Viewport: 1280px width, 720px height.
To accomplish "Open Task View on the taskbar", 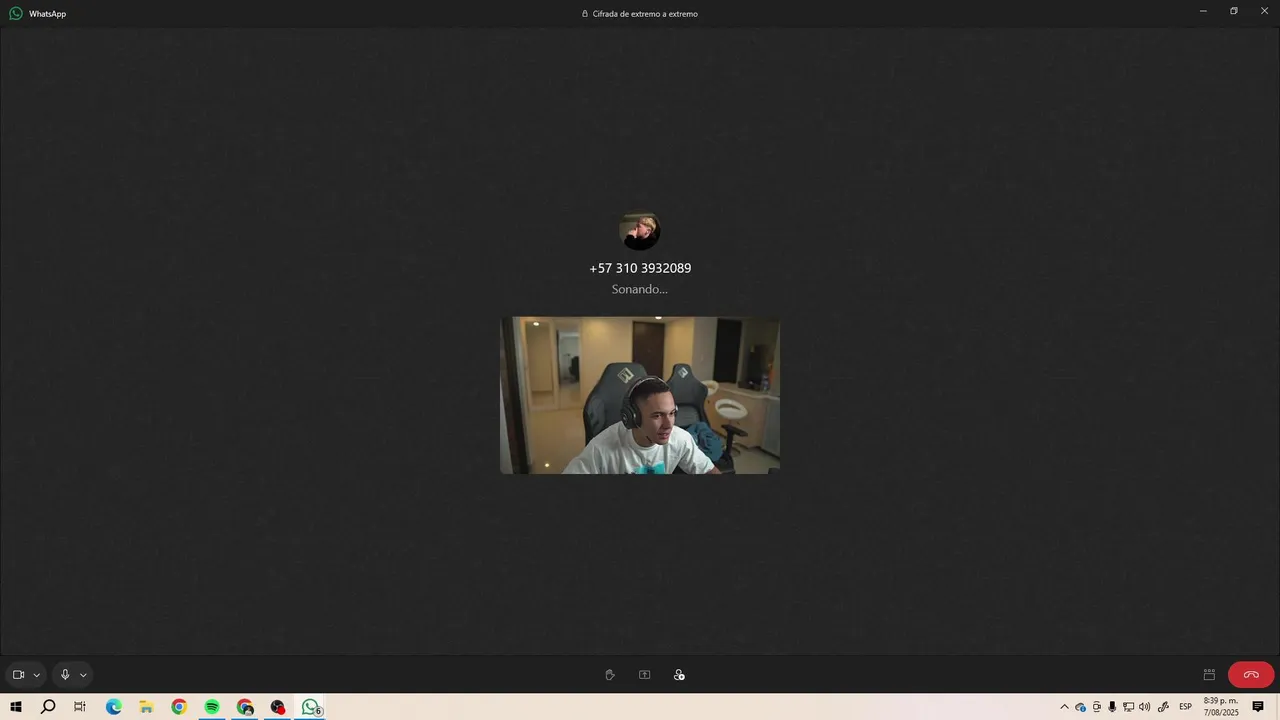I will [x=80, y=707].
